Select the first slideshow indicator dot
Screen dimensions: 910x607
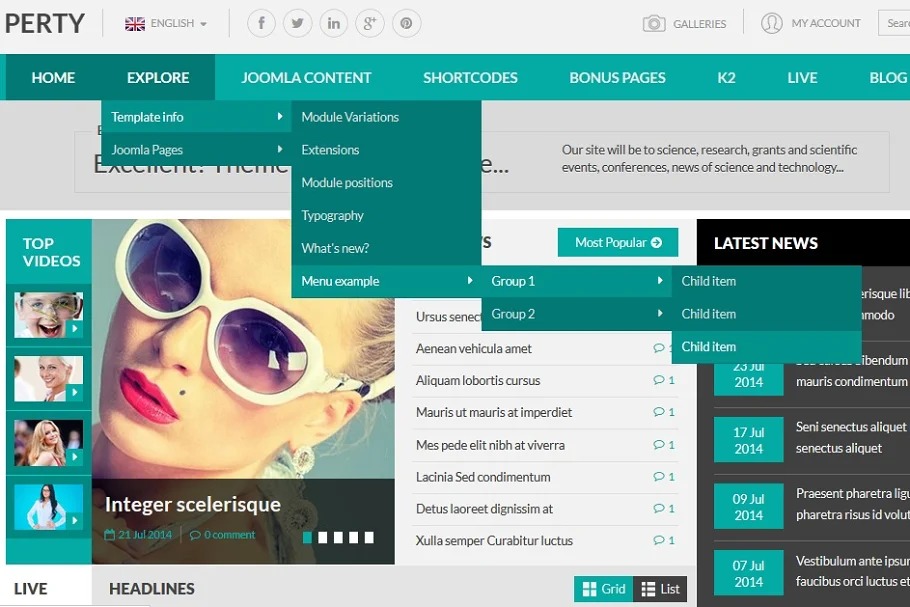tap(308, 538)
